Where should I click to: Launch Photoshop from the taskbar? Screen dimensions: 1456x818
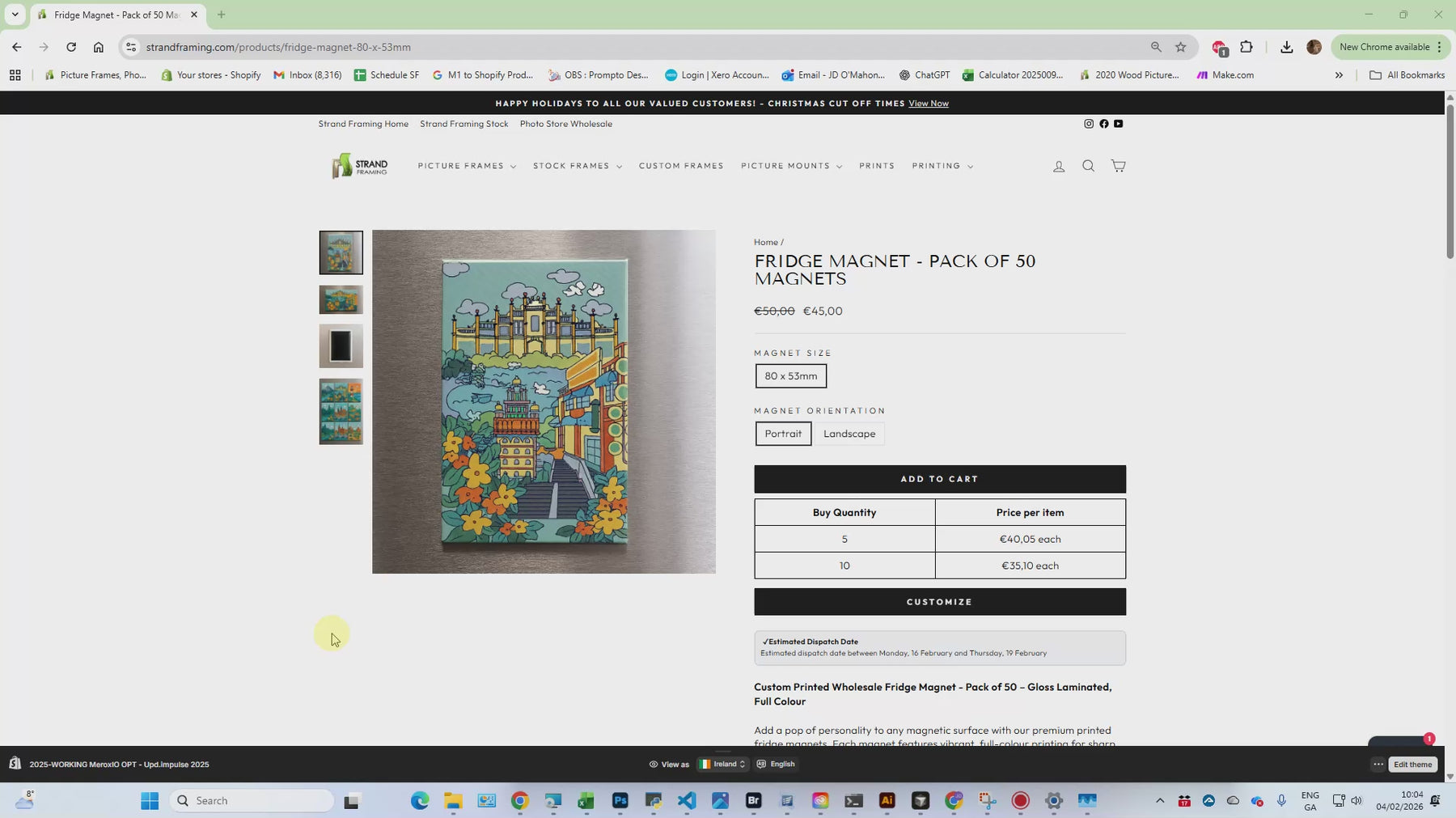tap(620, 801)
